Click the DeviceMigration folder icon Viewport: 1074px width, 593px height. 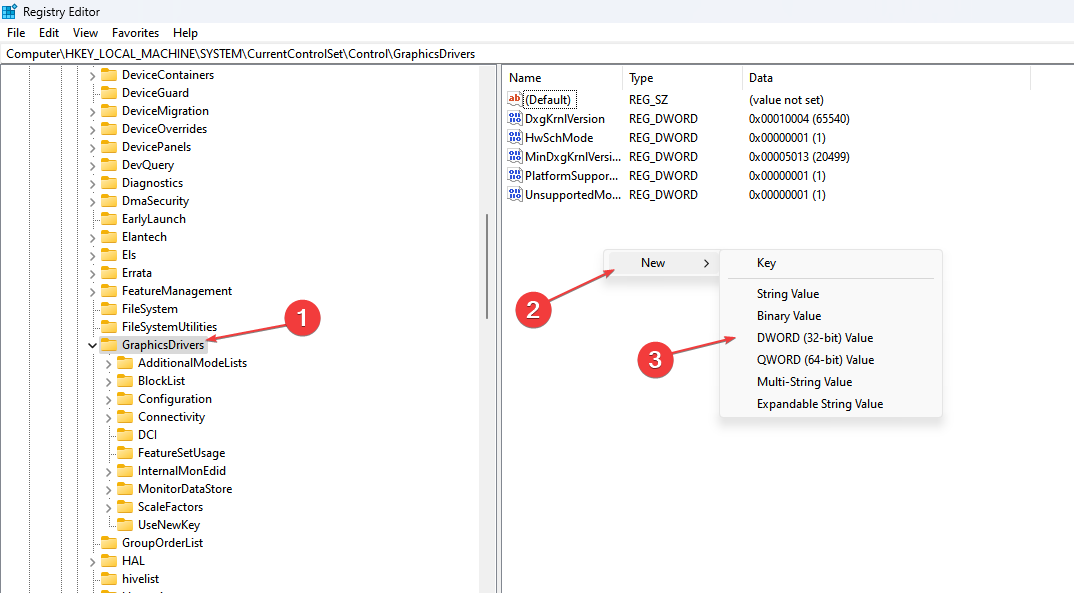point(109,111)
